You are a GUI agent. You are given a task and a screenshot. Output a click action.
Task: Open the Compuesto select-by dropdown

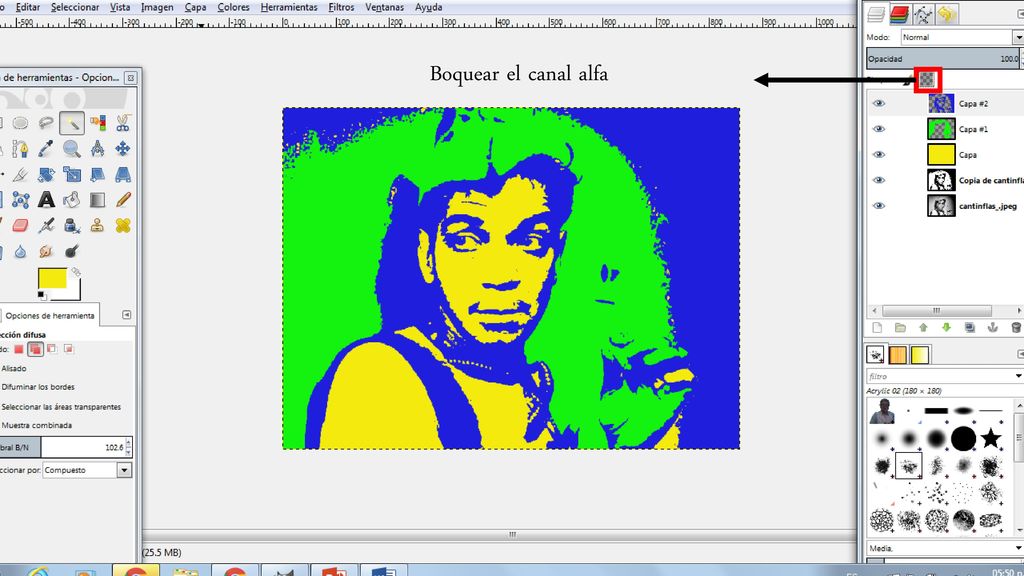pyautogui.click(x=87, y=470)
